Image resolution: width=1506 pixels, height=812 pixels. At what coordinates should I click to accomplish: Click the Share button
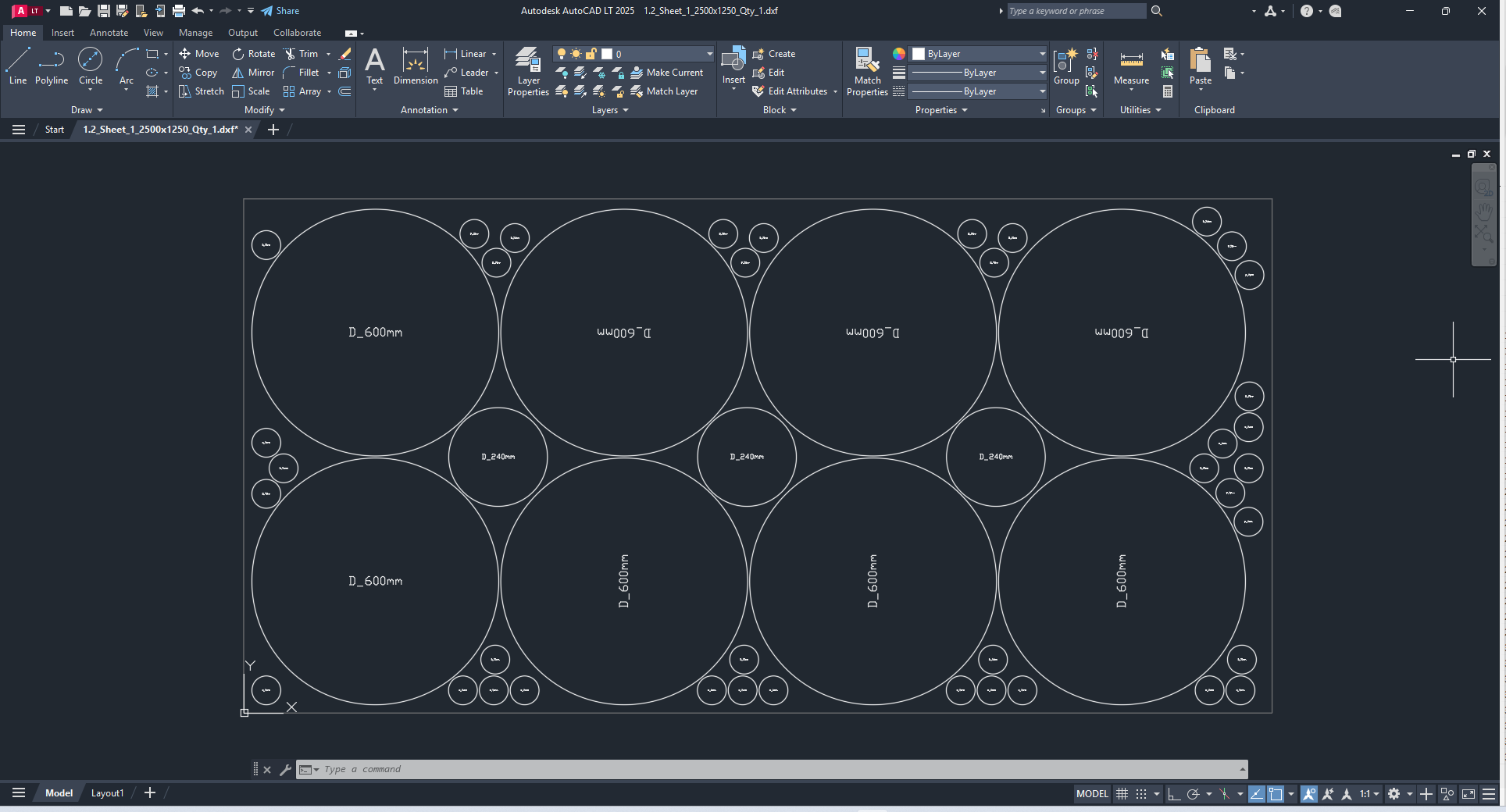(x=280, y=11)
